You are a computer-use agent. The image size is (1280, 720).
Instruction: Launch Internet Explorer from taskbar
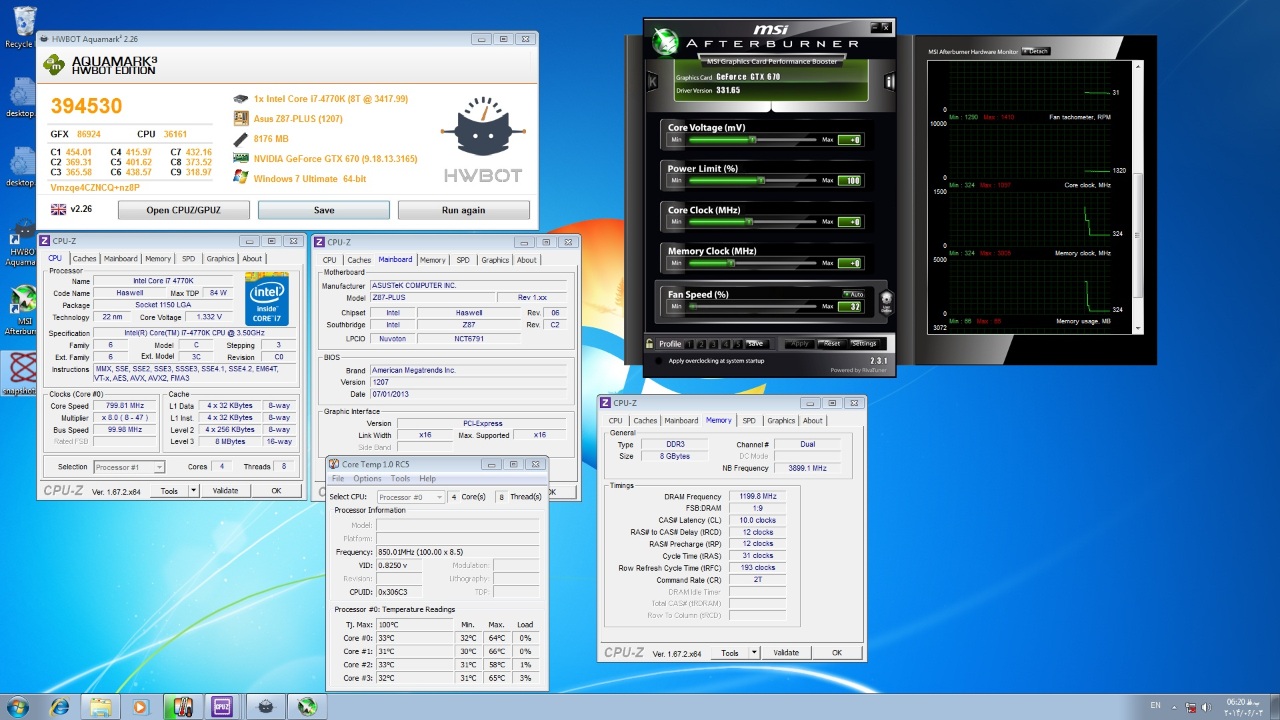pyautogui.click(x=60, y=707)
